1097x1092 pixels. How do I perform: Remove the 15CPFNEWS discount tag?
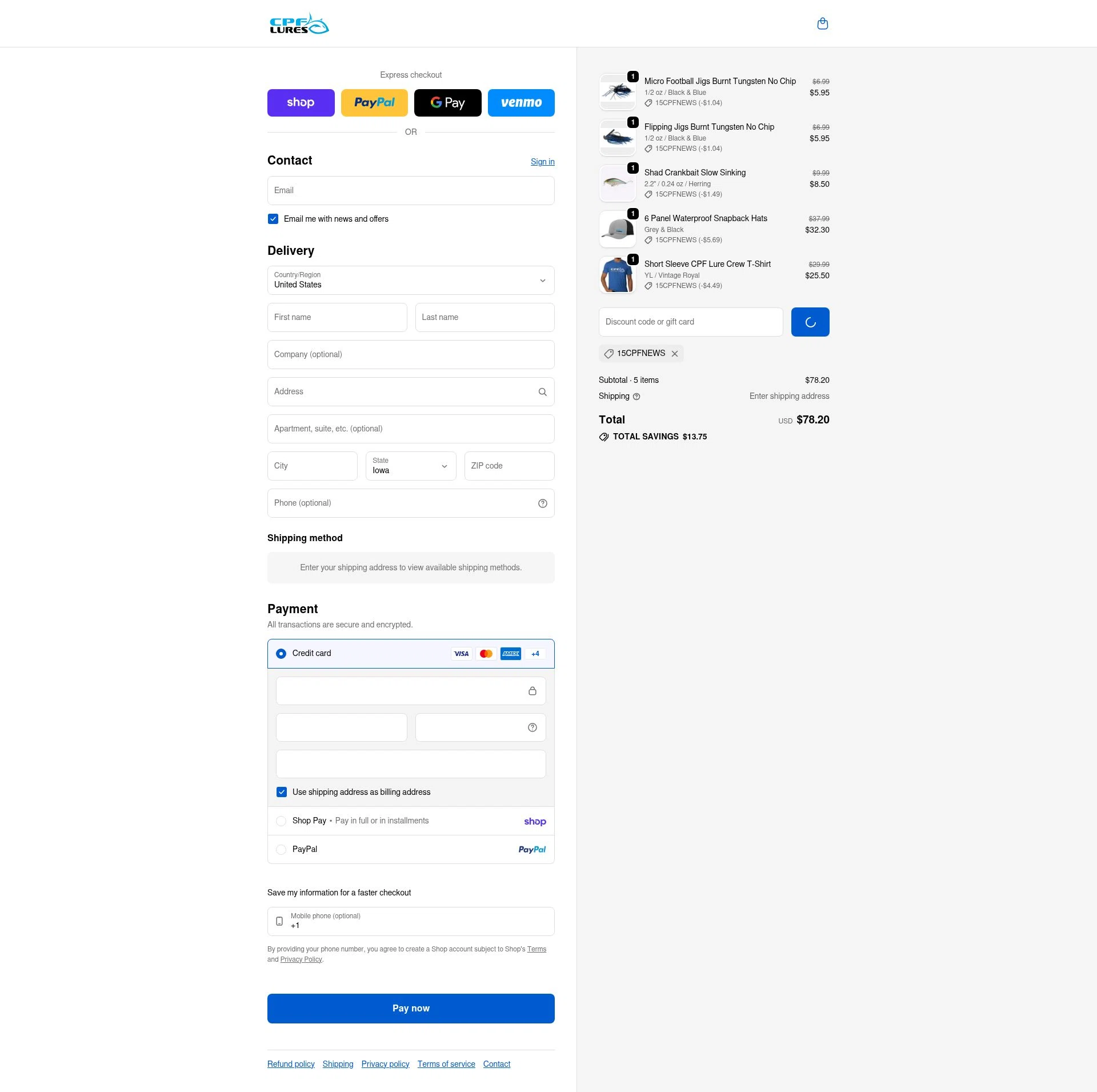click(675, 354)
